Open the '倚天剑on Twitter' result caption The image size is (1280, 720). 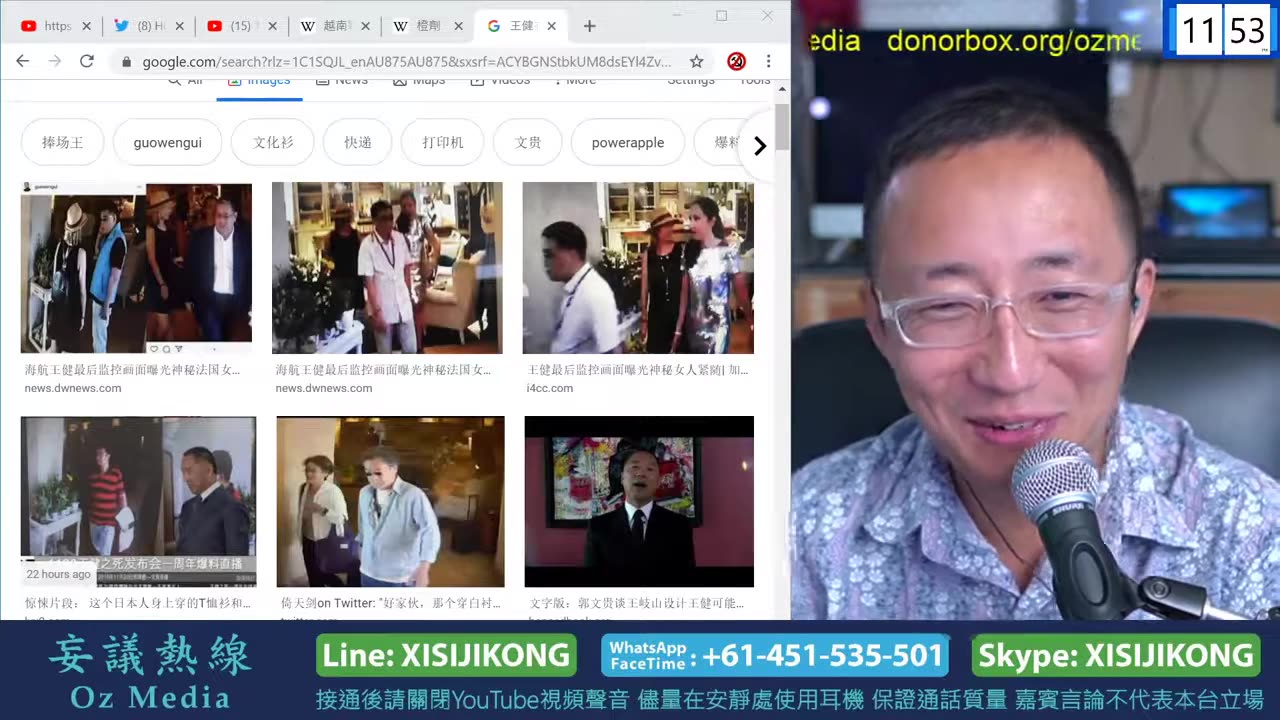(391, 603)
